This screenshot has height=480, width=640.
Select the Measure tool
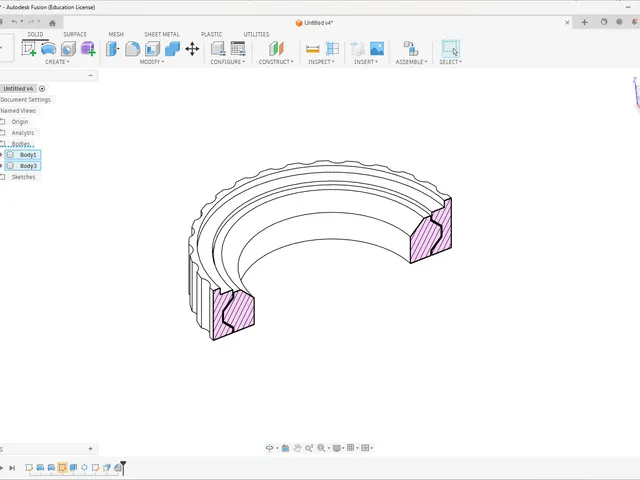313,49
